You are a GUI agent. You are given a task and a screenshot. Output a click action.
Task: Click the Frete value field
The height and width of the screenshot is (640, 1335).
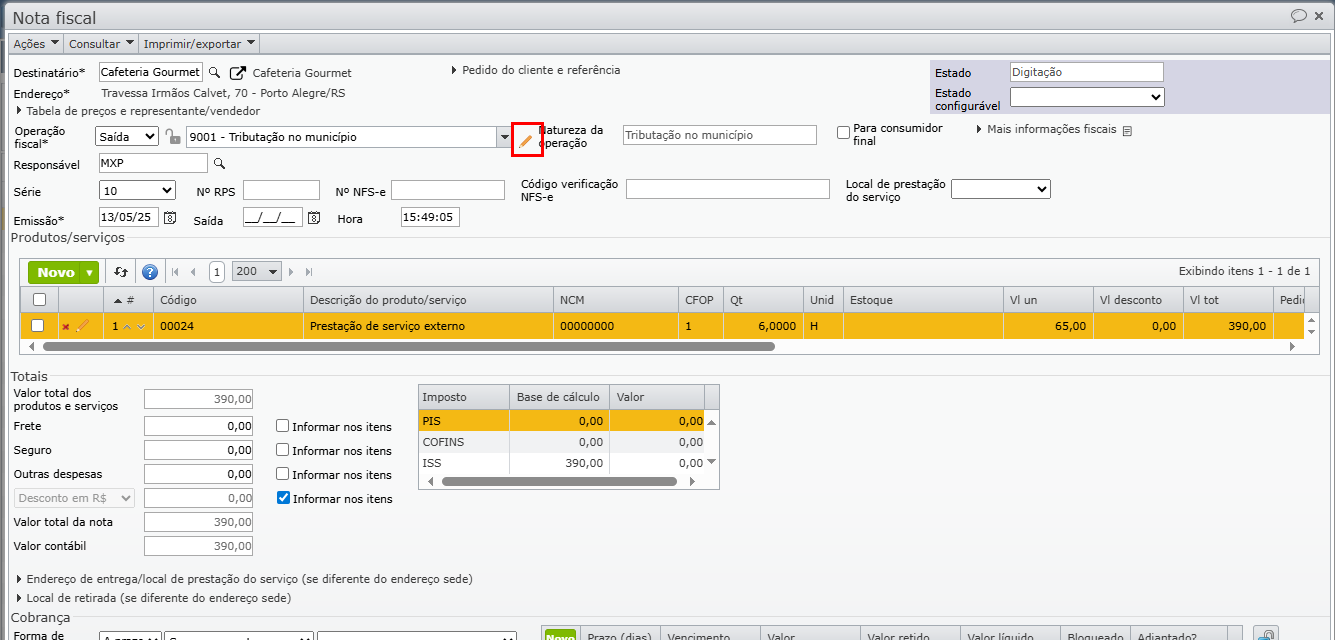pyautogui.click(x=198, y=426)
